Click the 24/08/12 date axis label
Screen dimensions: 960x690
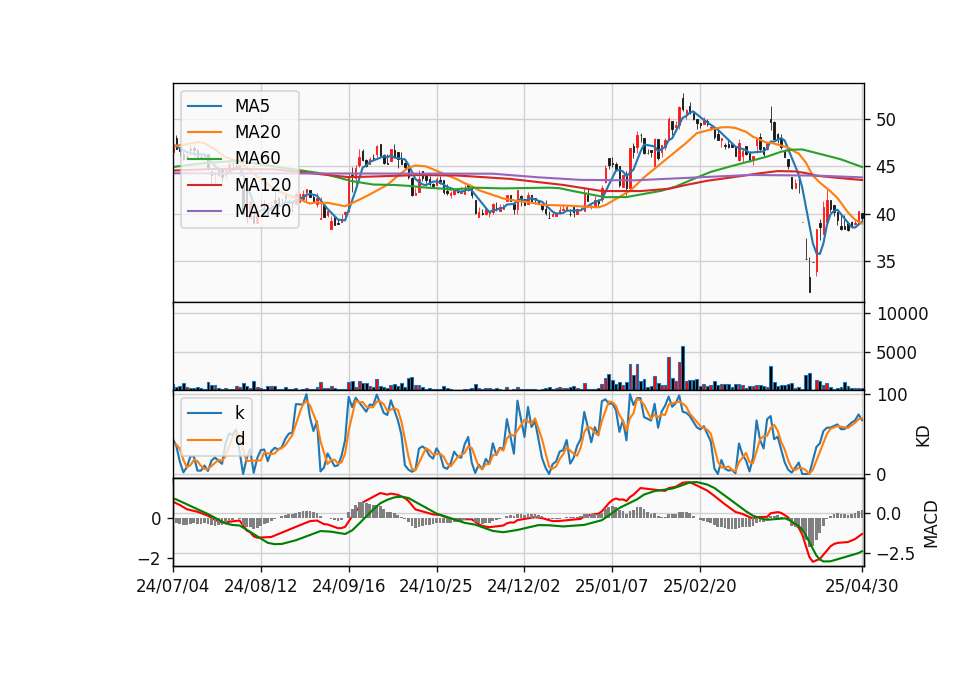(x=261, y=586)
